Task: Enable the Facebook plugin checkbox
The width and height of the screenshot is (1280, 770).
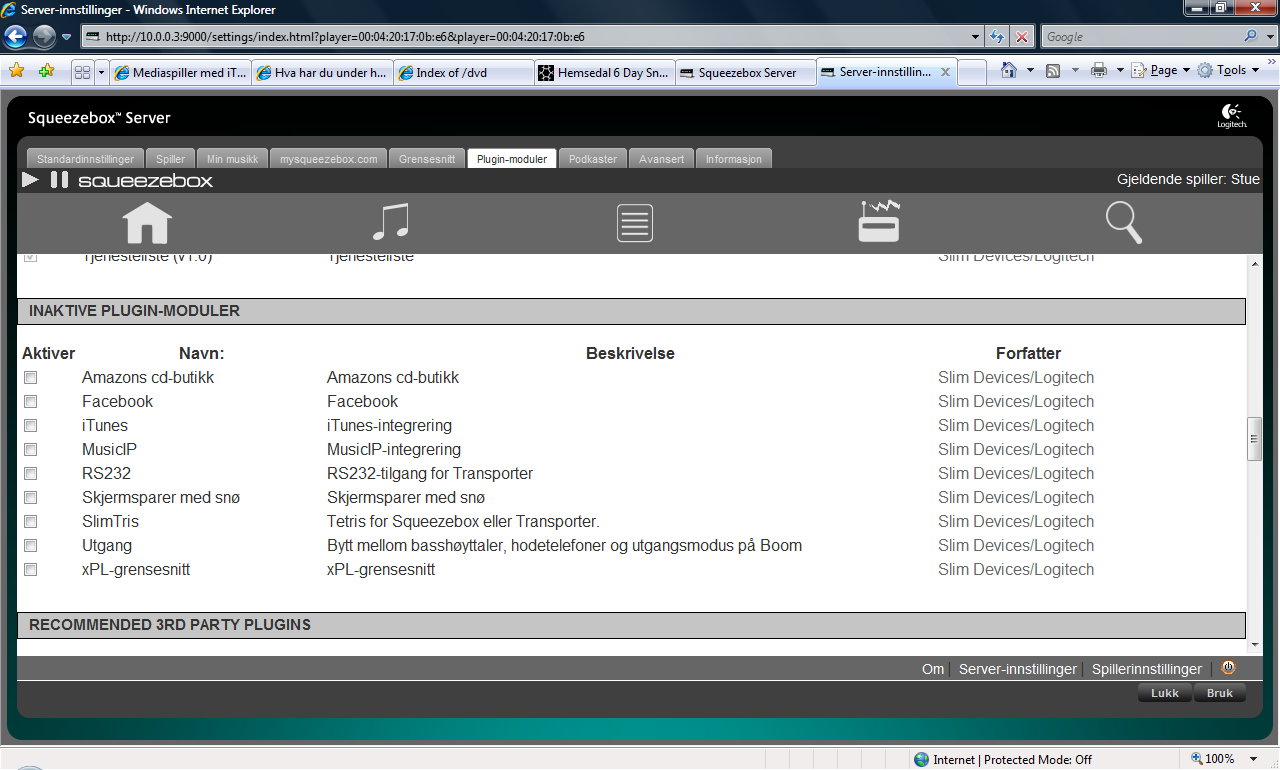Action: click(31, 402)
